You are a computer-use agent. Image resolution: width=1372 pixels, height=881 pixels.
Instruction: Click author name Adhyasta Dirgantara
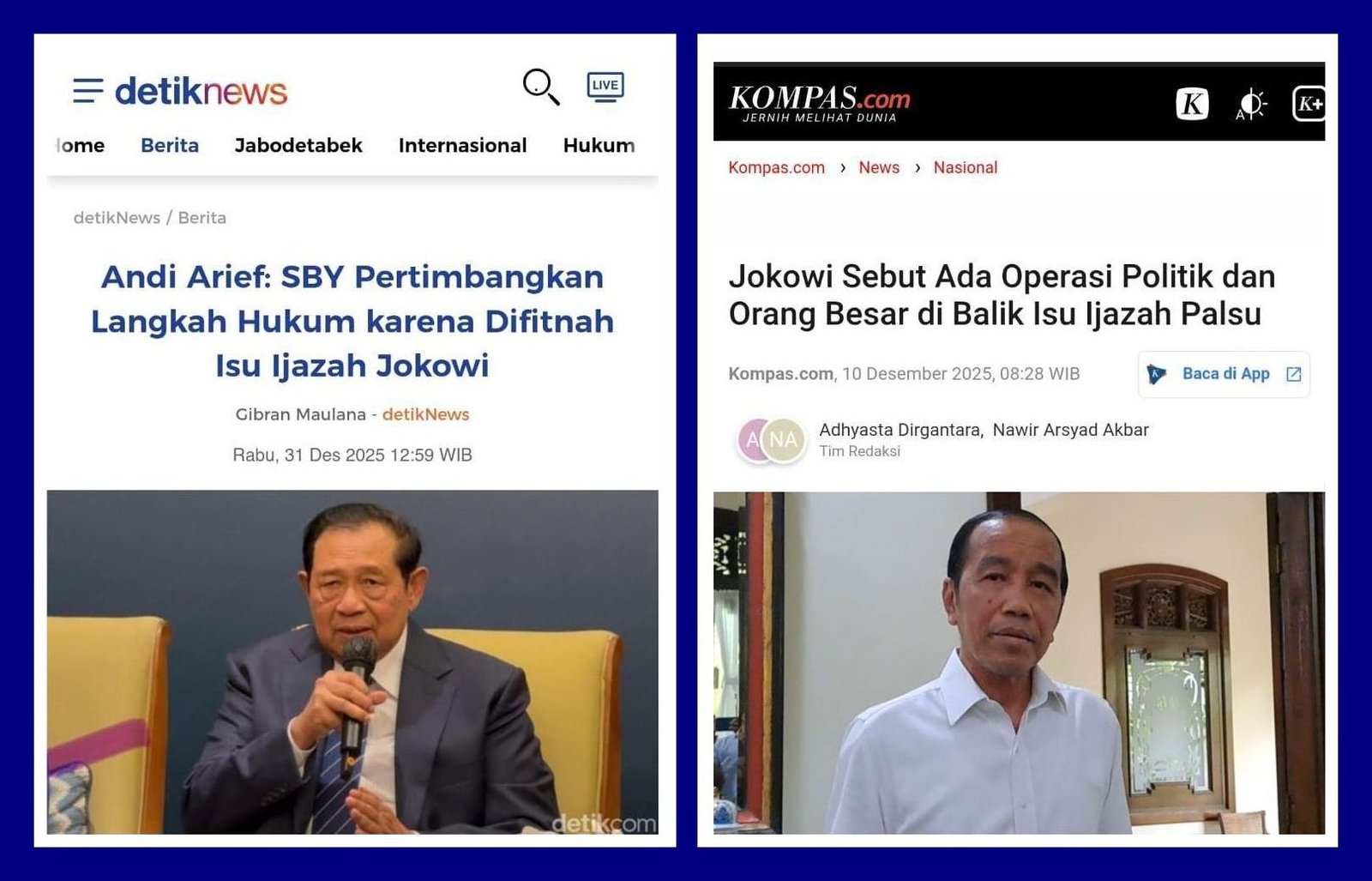900,430
